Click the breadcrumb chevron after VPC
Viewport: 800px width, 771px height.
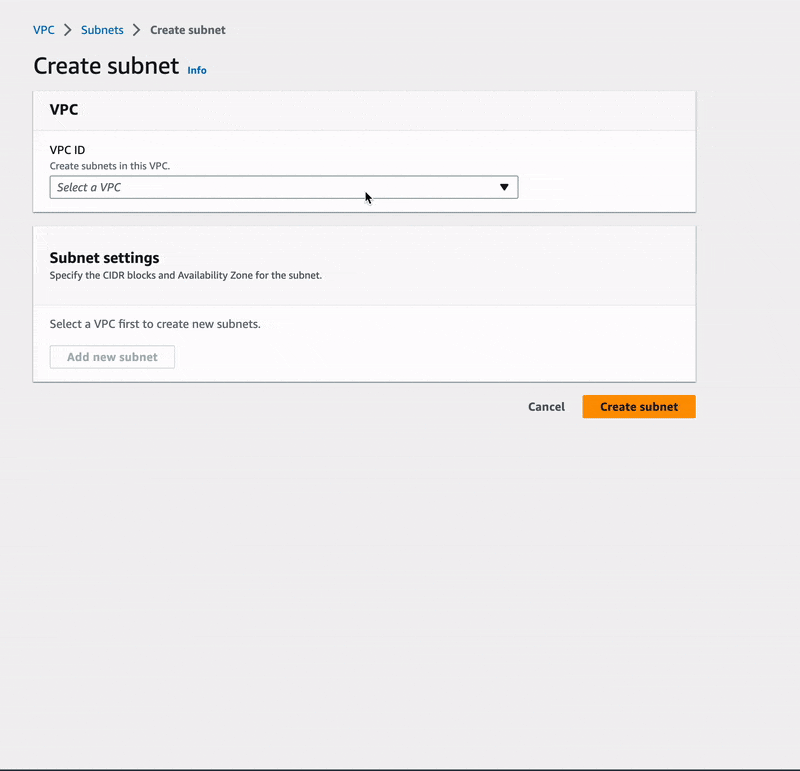(68, 30)
